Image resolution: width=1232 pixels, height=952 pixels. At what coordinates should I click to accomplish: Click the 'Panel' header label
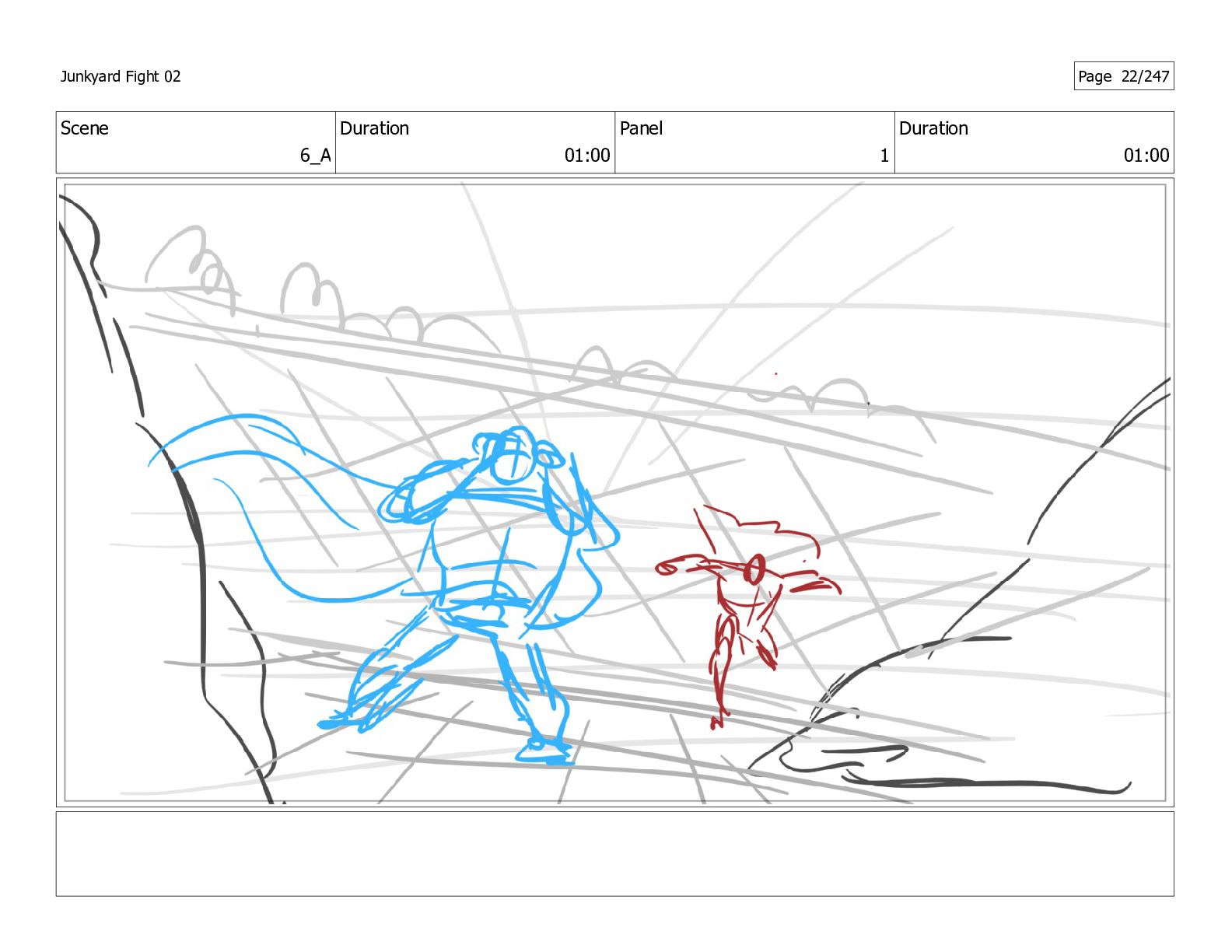pos(641,128)
